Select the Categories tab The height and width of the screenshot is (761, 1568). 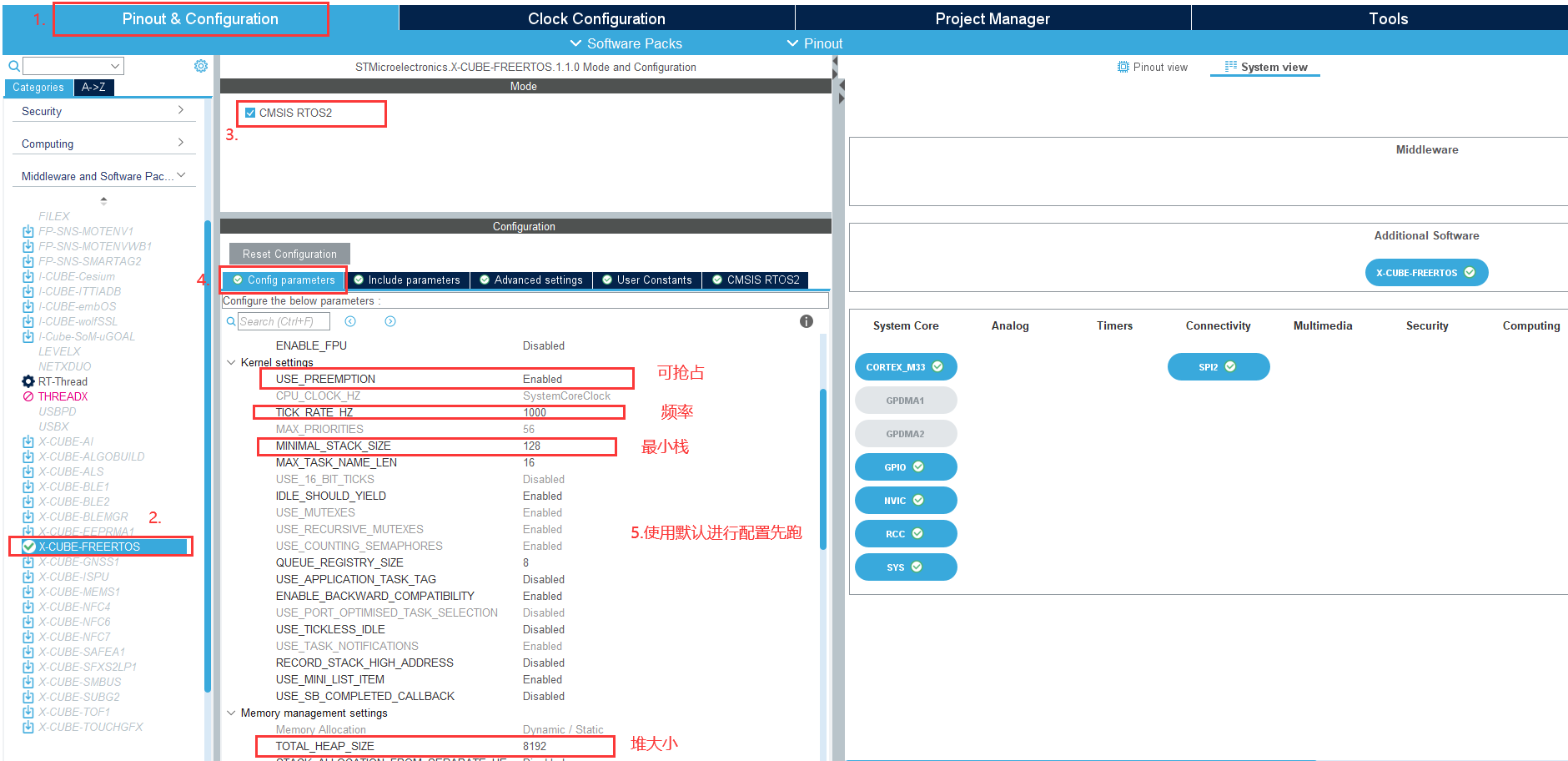(38, 87)
